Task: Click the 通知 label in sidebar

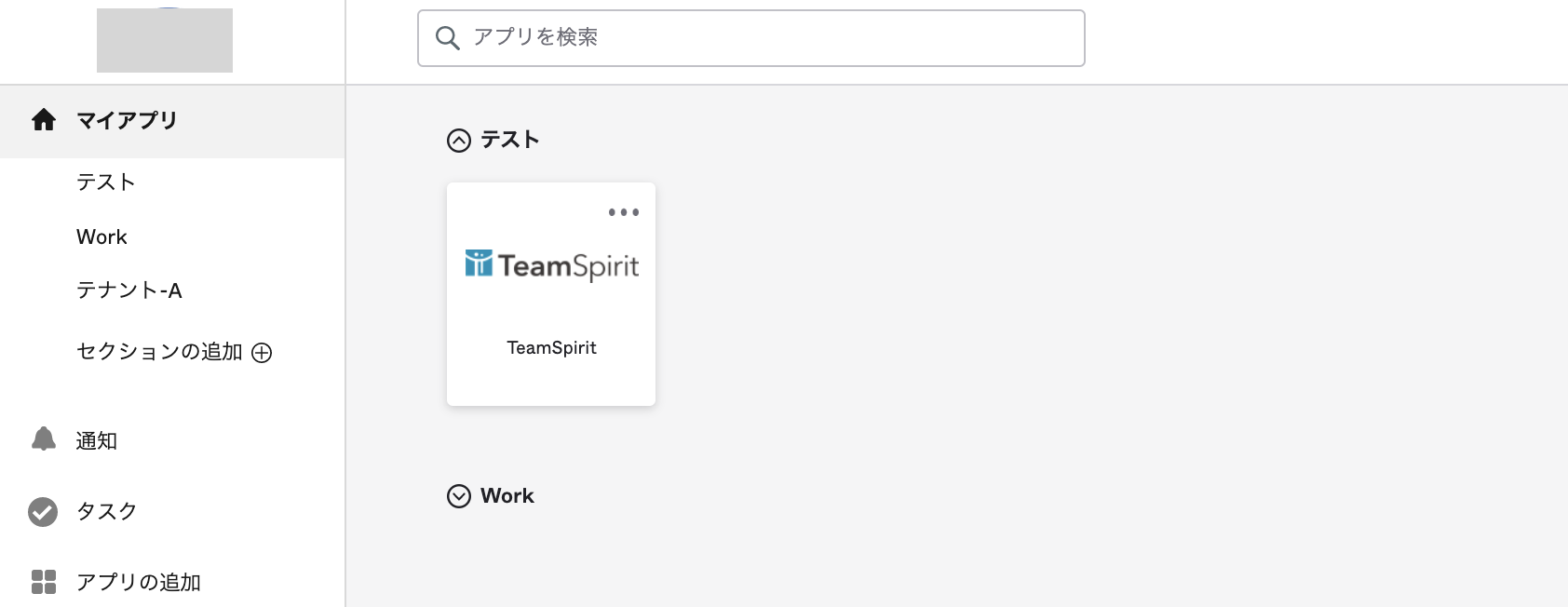Action: click(97, 440)
